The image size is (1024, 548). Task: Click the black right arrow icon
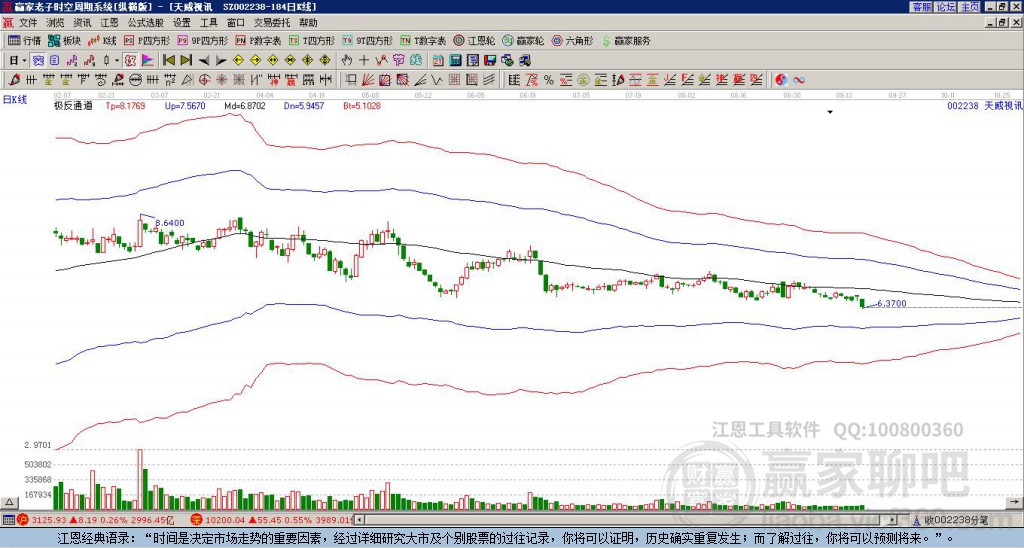[x=221, y=61]
